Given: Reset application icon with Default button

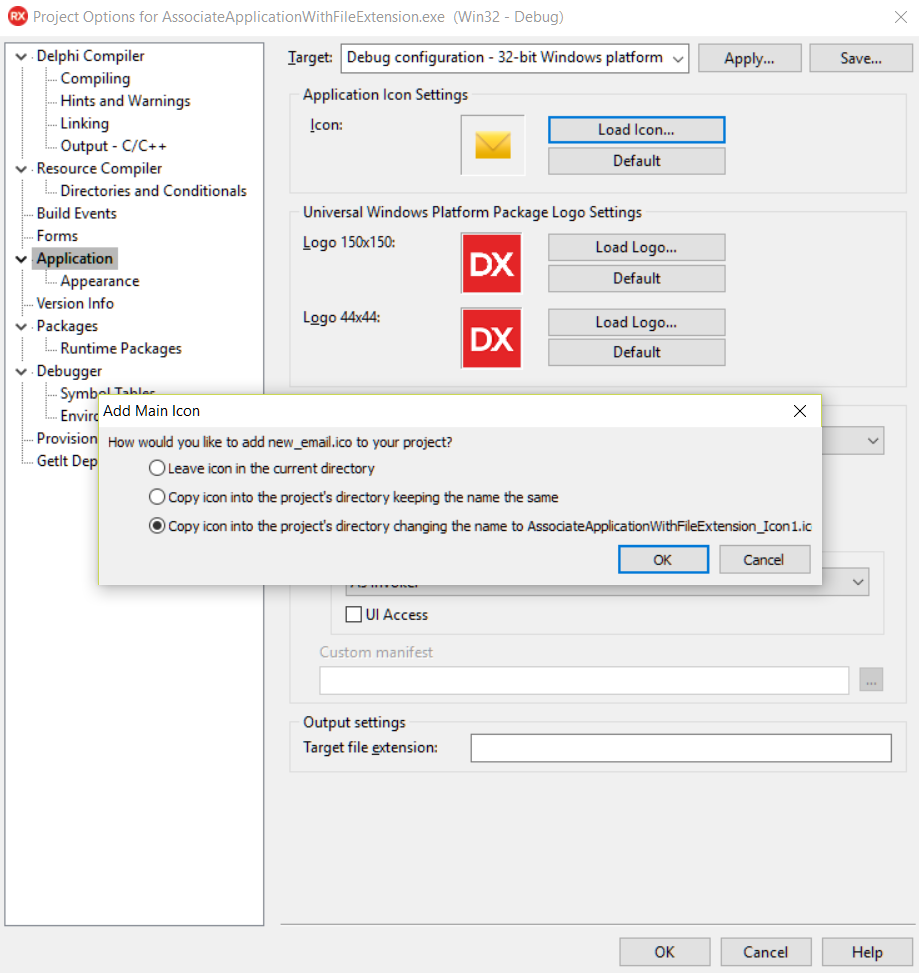Looking at the screenshot, I should 637,161.
